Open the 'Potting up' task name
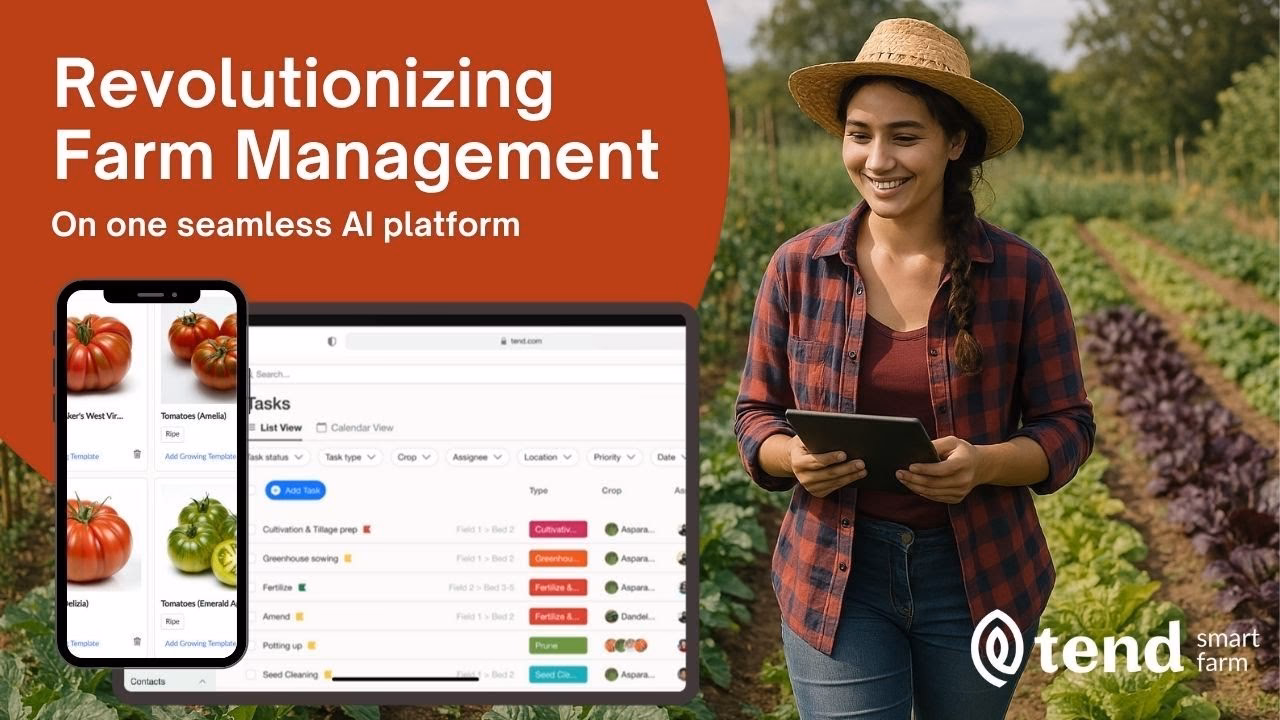This screenshot has width=1280, height=720. (x=282, y=646)
